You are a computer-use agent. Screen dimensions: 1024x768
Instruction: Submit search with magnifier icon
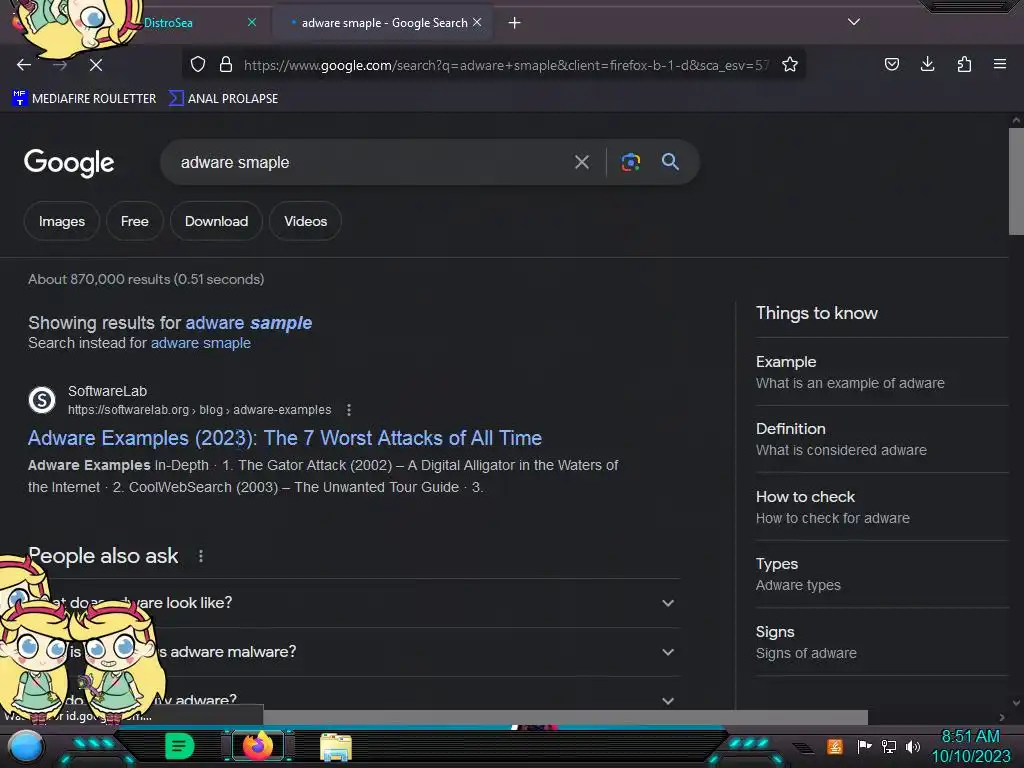(670, 161)
